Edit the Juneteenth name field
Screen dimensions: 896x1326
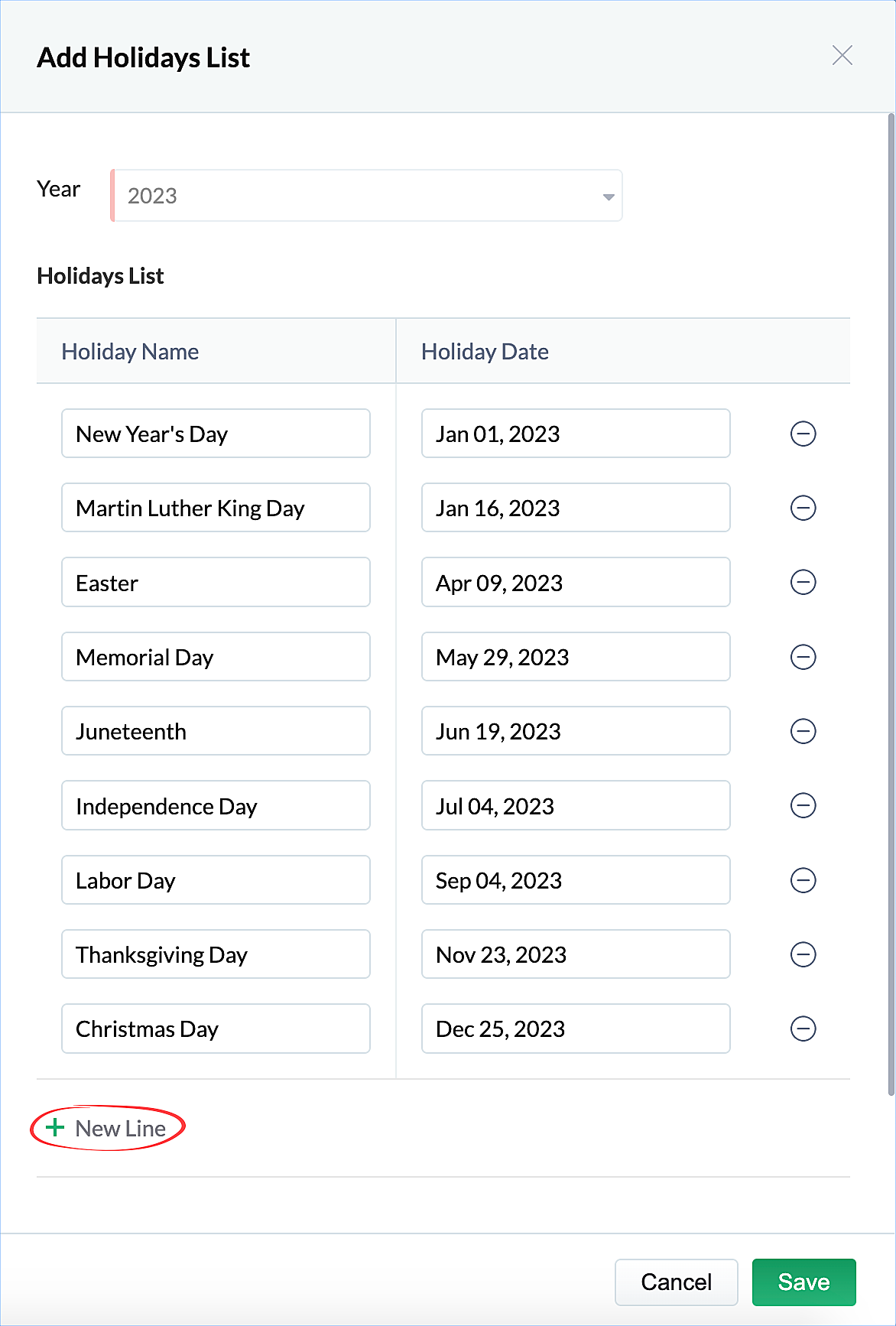point(216,731)
